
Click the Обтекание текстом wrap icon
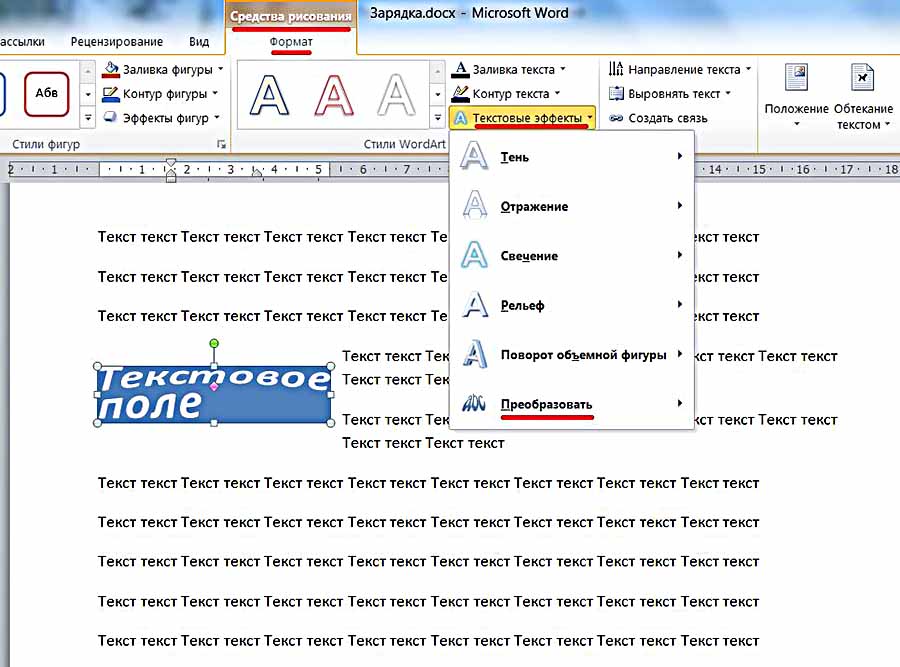click(863, 80)
